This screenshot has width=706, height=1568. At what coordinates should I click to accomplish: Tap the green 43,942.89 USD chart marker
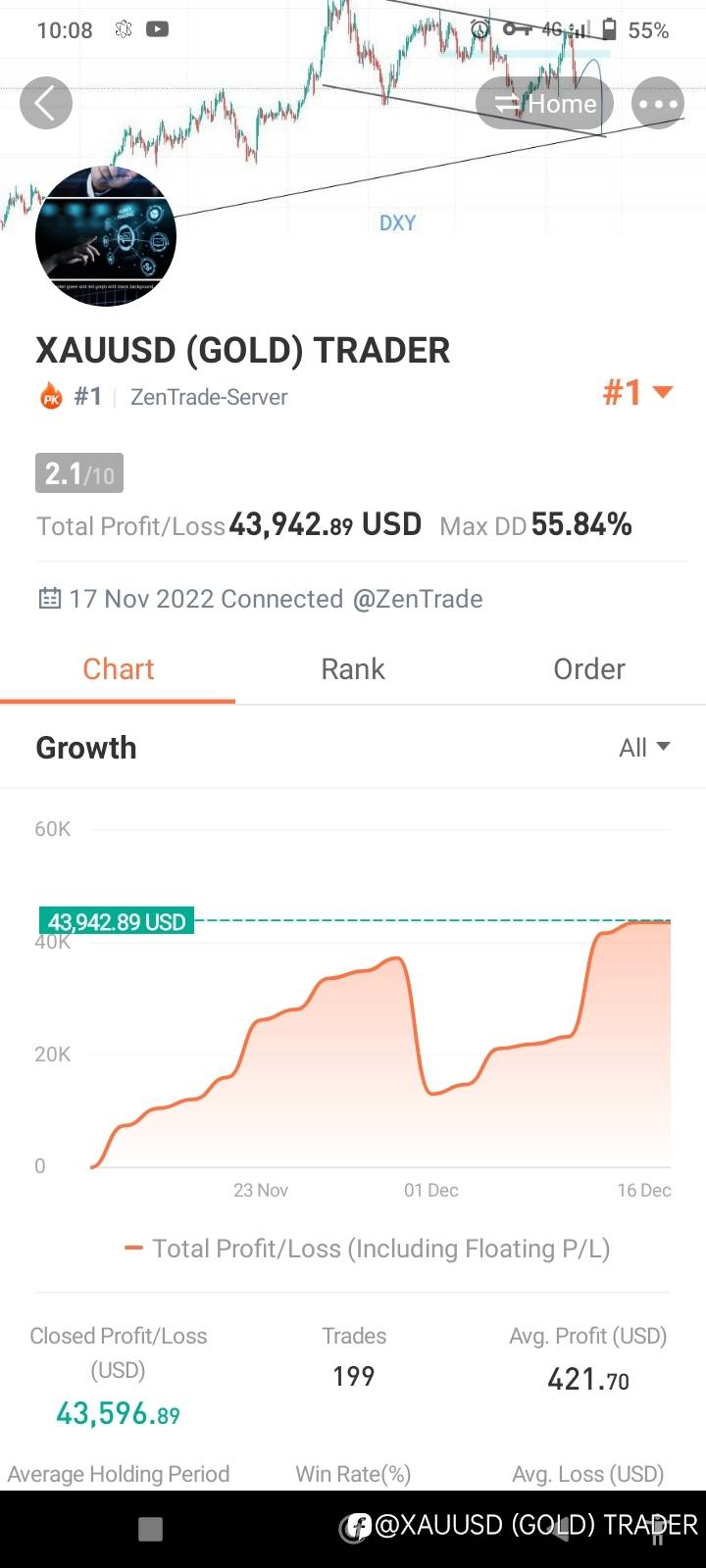click(117, 921)
